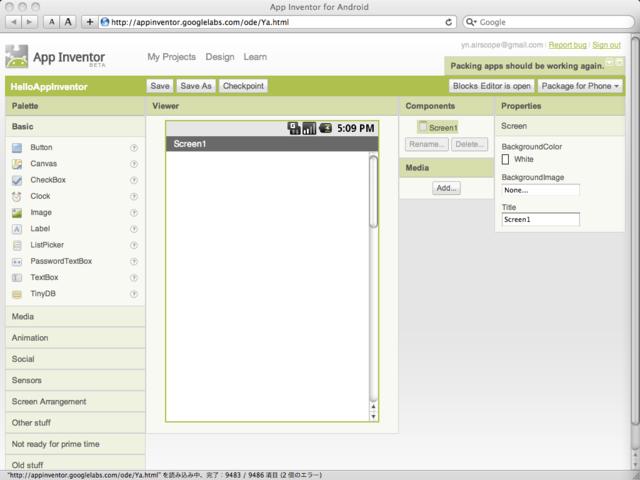Click the viewer phone scrollbar thumb
Viewport: 640px width, 480px height.
tap(373, 191)
